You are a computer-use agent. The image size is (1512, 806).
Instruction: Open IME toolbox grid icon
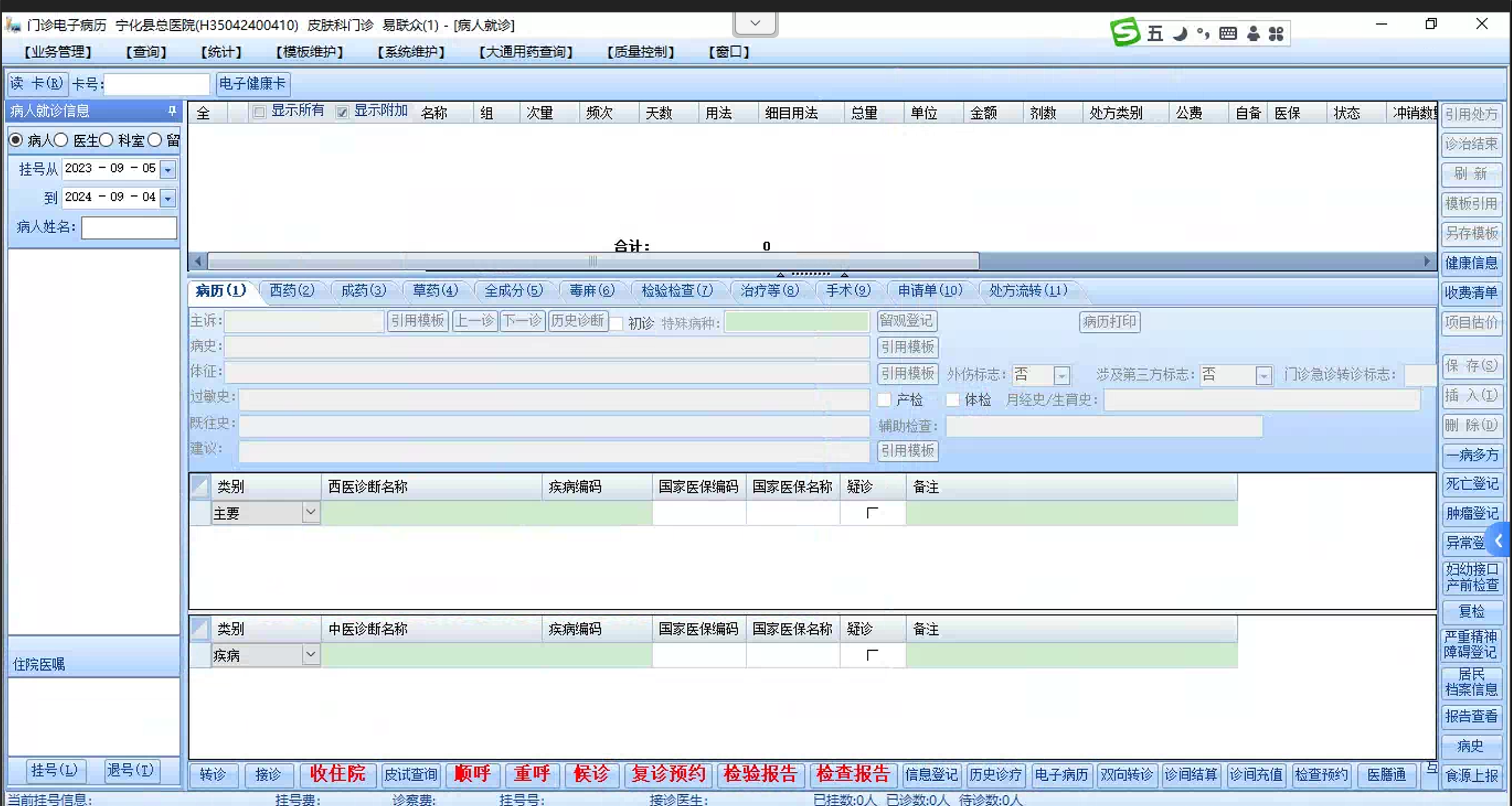click(x=1276, y=34)
